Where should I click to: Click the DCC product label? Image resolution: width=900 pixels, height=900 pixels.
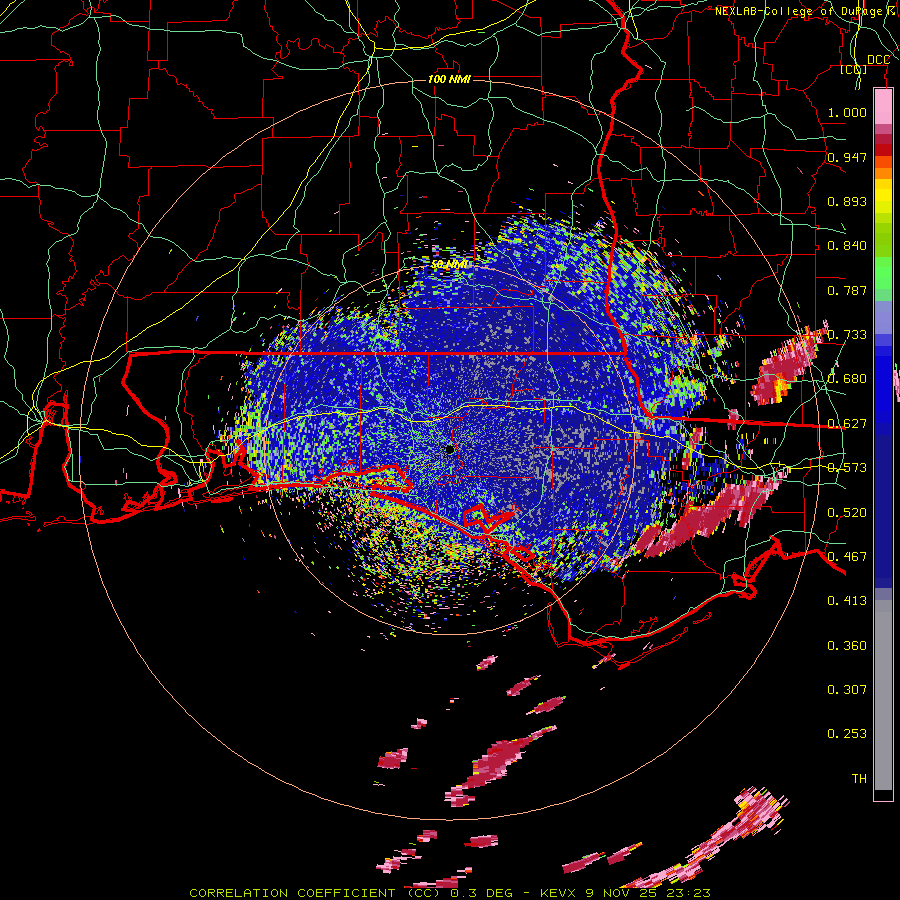pyautogui.click(x=878, y=60)
